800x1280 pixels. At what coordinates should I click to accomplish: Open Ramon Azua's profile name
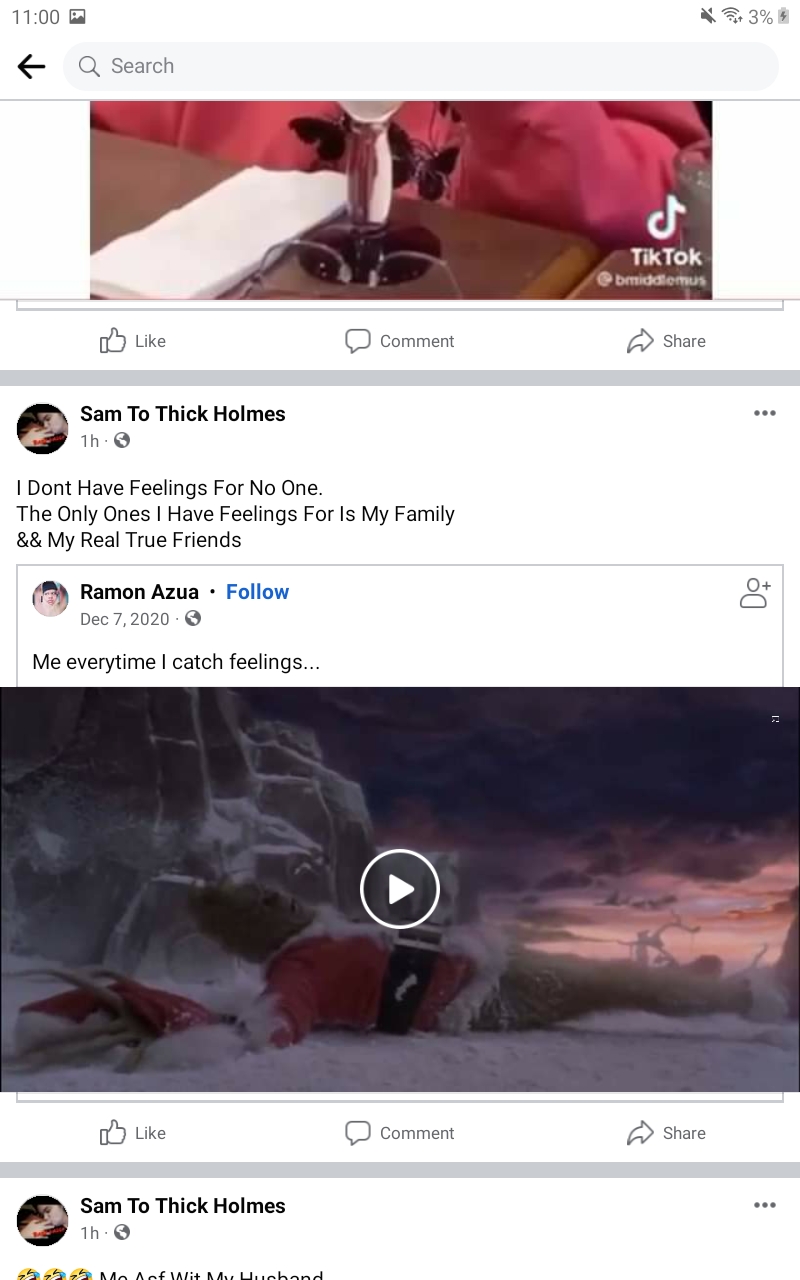pos(139,592)
